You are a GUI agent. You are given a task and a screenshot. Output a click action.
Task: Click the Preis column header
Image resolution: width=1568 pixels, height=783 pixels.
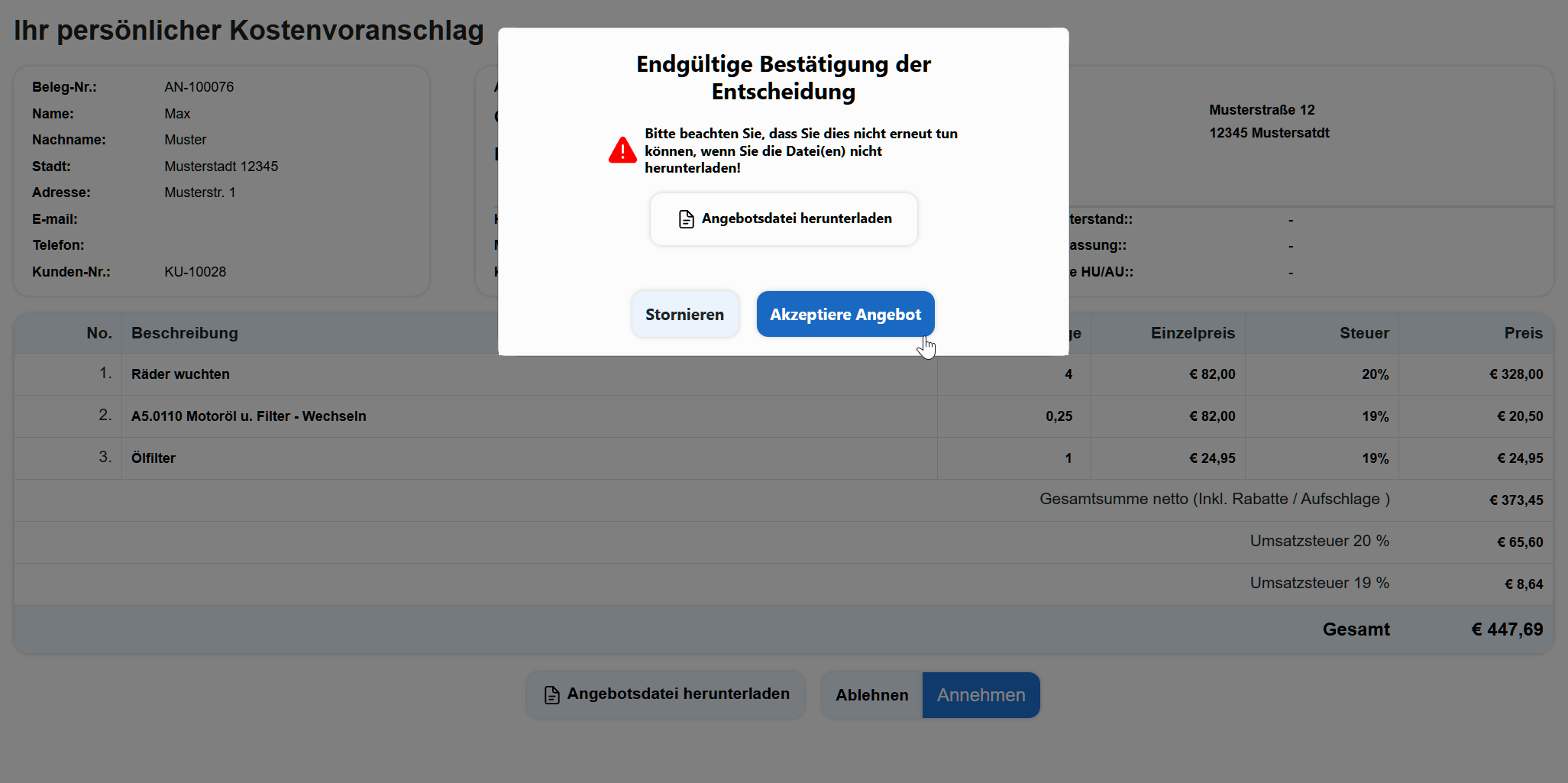(x=1524, y=333)
